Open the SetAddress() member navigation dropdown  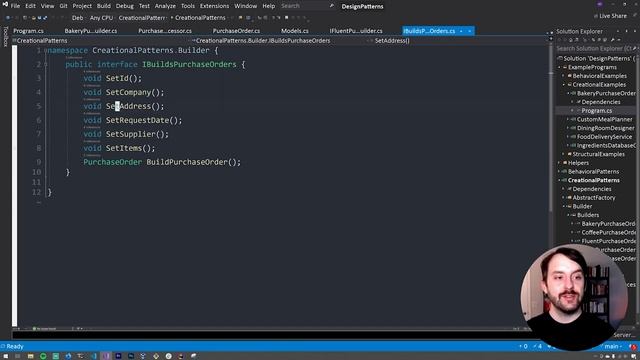[x=457, y=41]
